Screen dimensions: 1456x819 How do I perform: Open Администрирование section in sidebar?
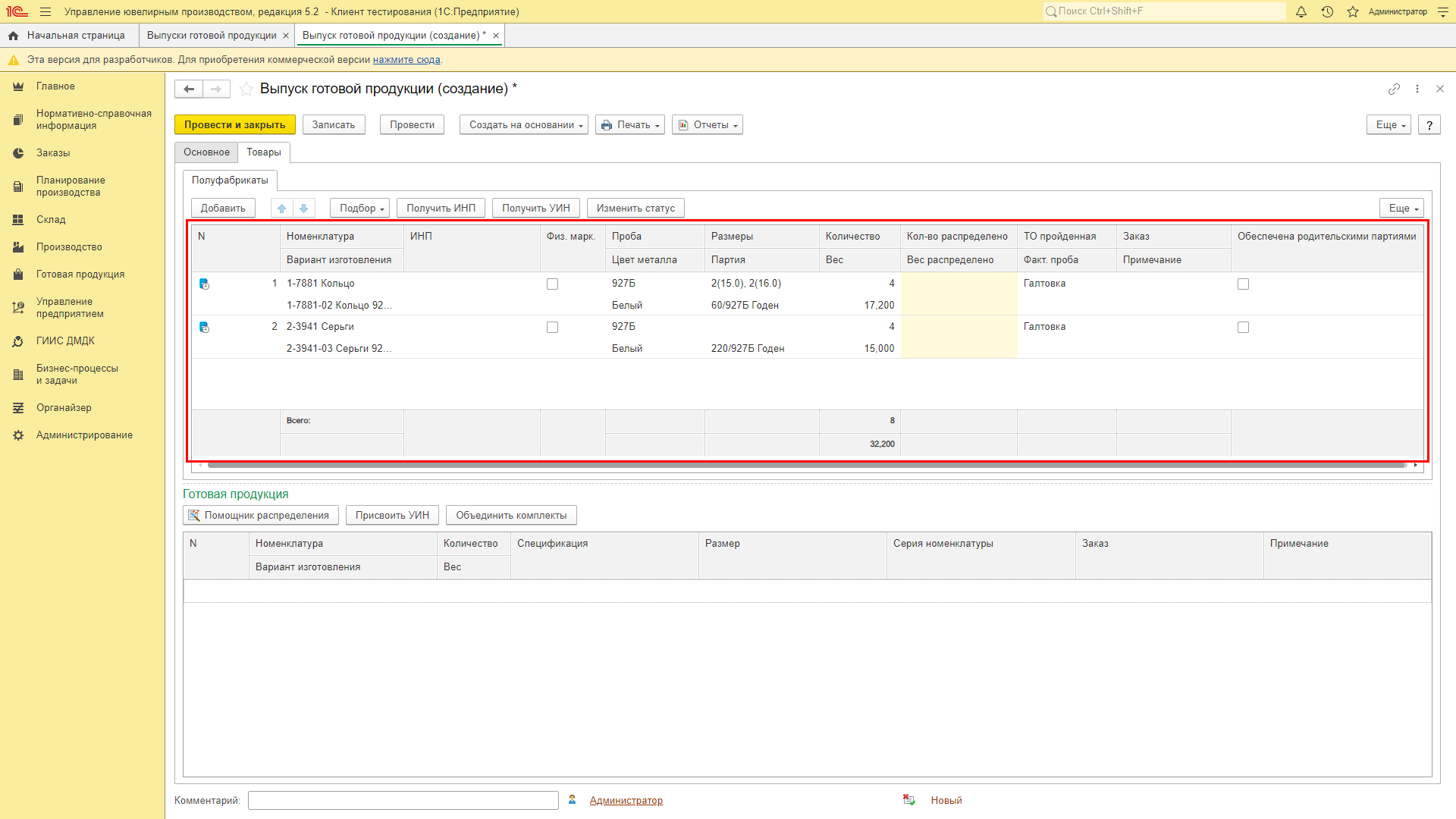coord(84,435)
